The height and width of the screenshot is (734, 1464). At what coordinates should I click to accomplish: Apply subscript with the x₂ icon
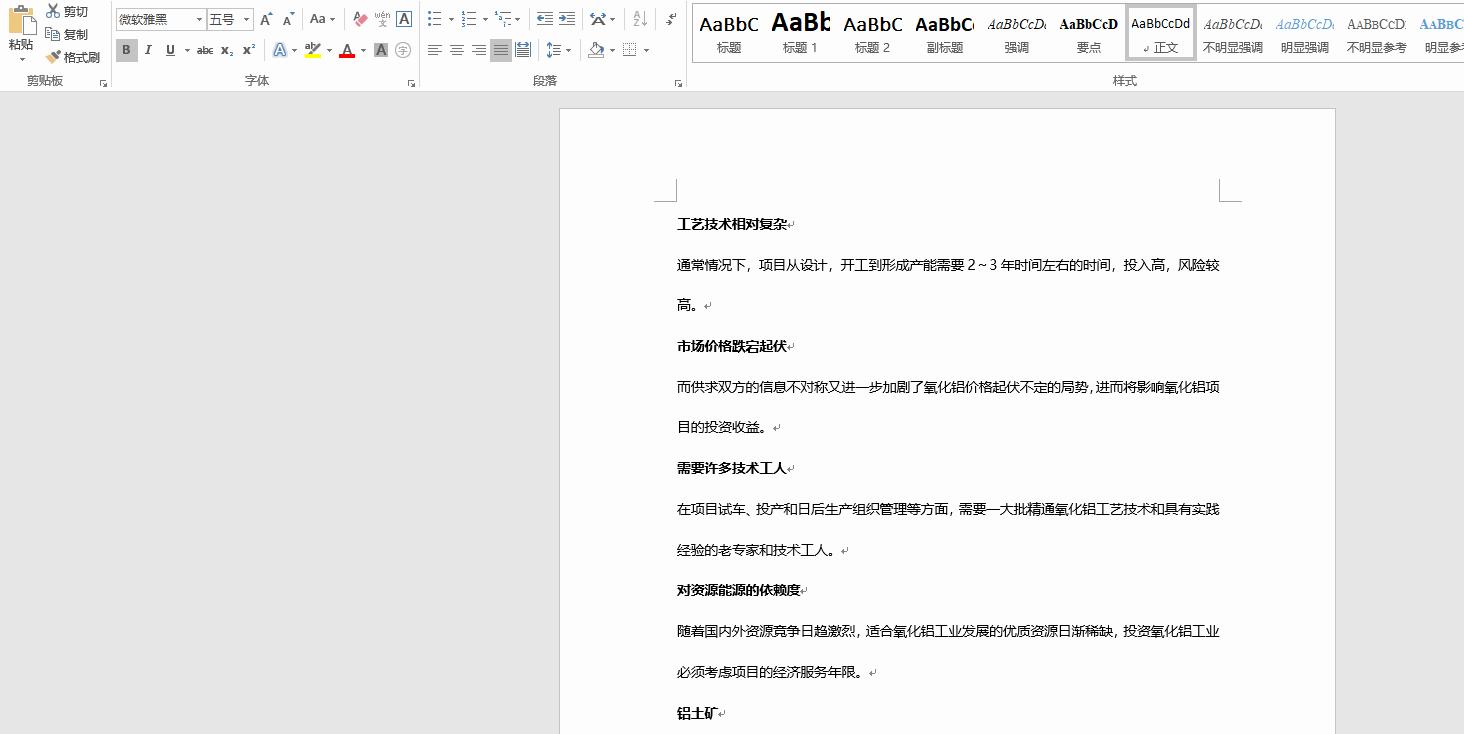click(x=225, y=50)
